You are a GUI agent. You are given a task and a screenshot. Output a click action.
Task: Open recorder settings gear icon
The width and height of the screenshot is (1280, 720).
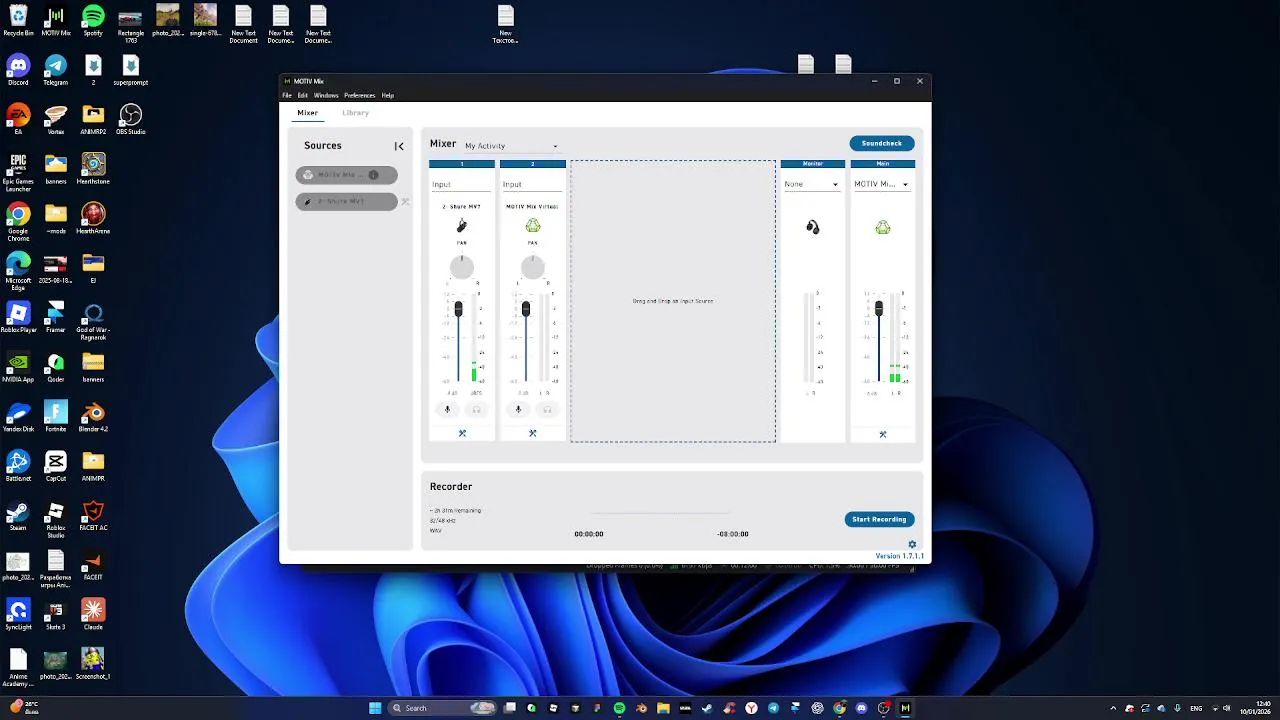coord(912,545)
